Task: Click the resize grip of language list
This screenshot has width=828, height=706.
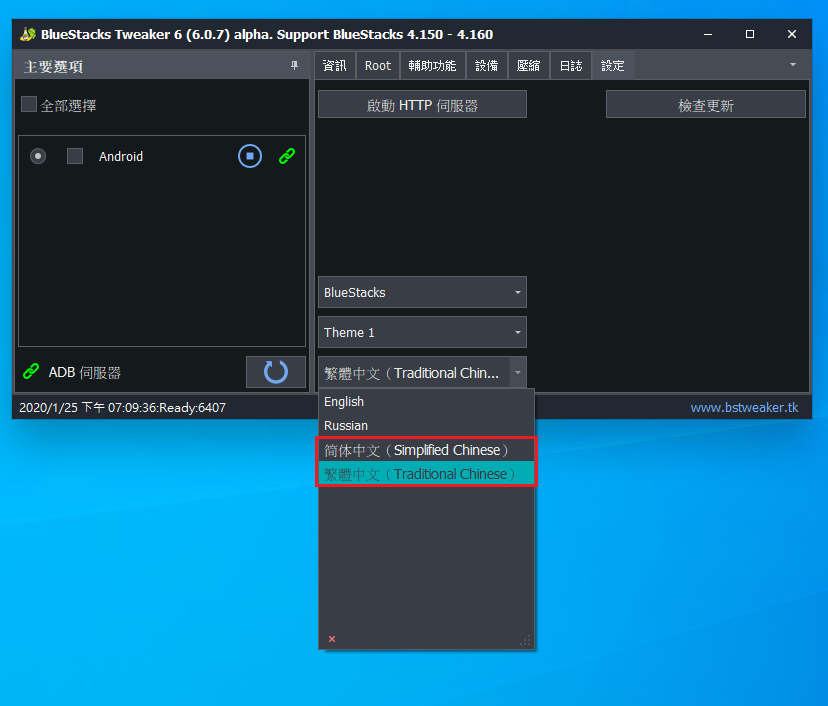Action: point(525,641)
